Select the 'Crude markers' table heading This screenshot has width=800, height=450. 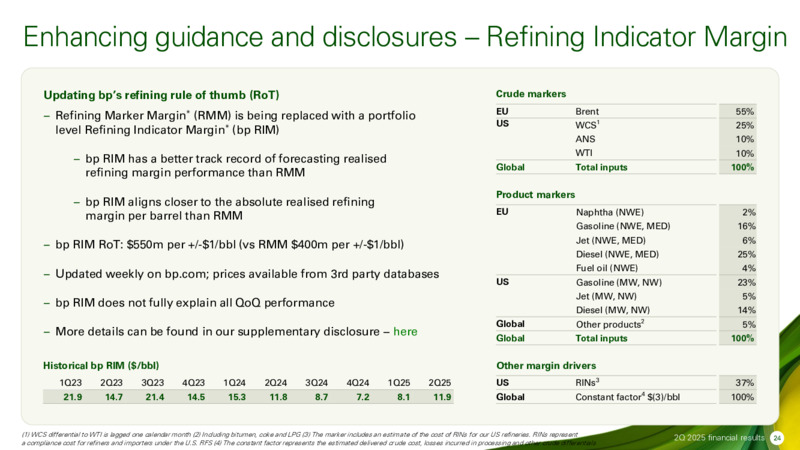point(531,94)
